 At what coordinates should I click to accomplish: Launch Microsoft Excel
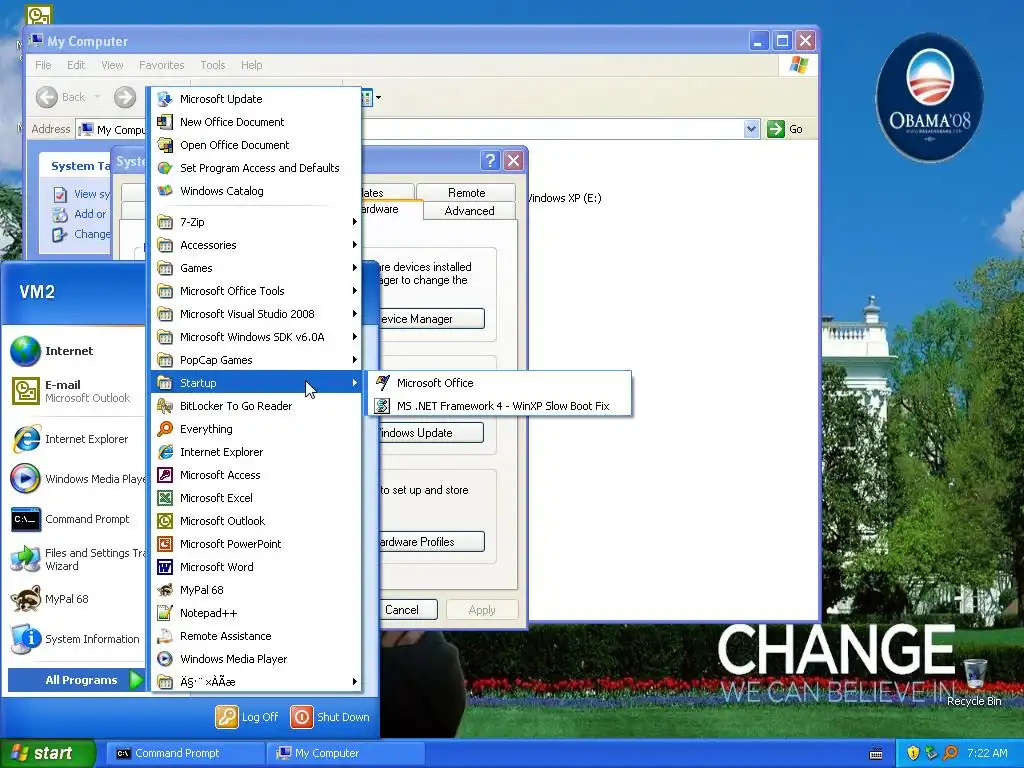point(256,498)
